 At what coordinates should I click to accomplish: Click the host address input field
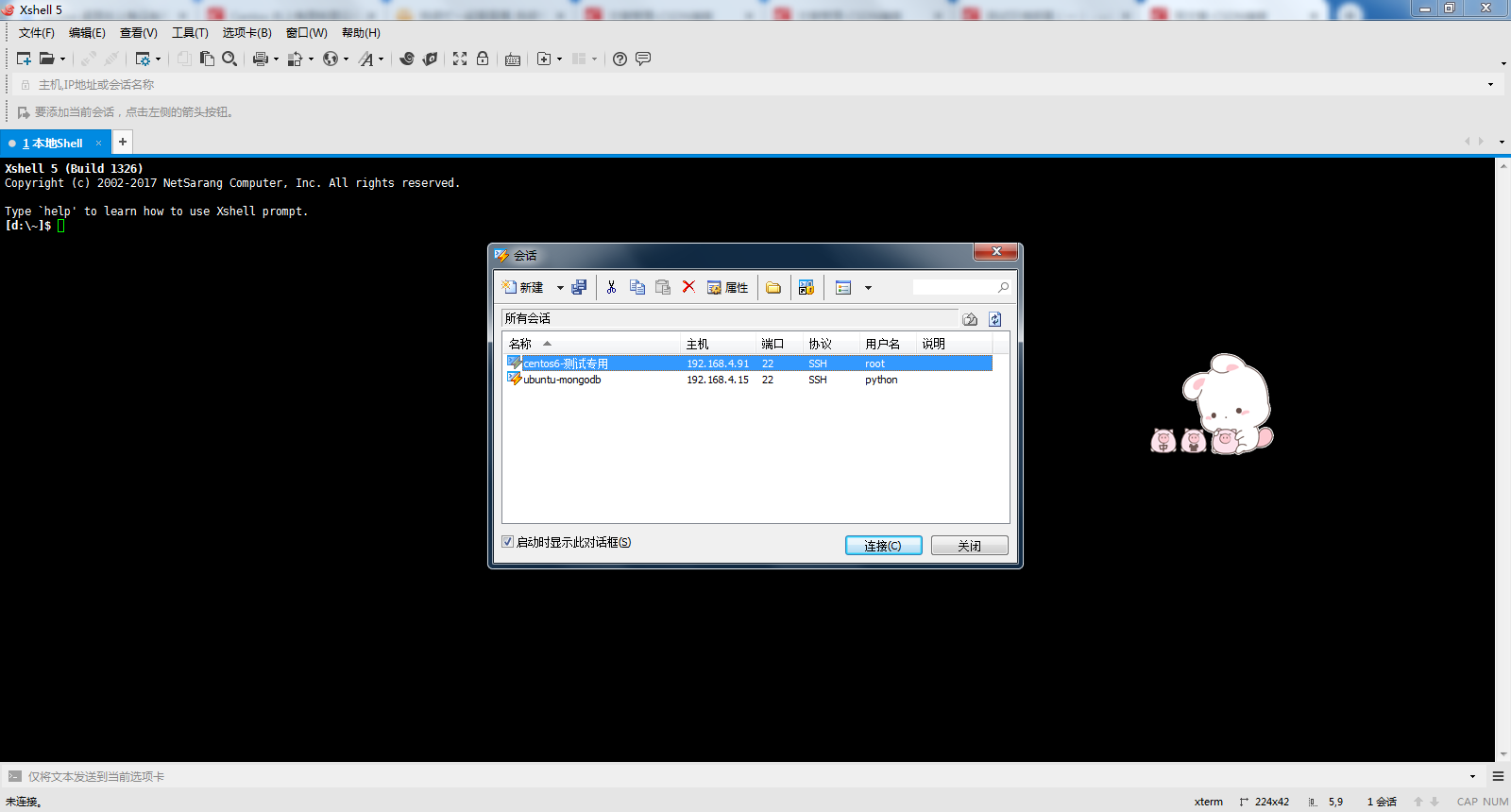pyautogui.click(x=755, y=85)
